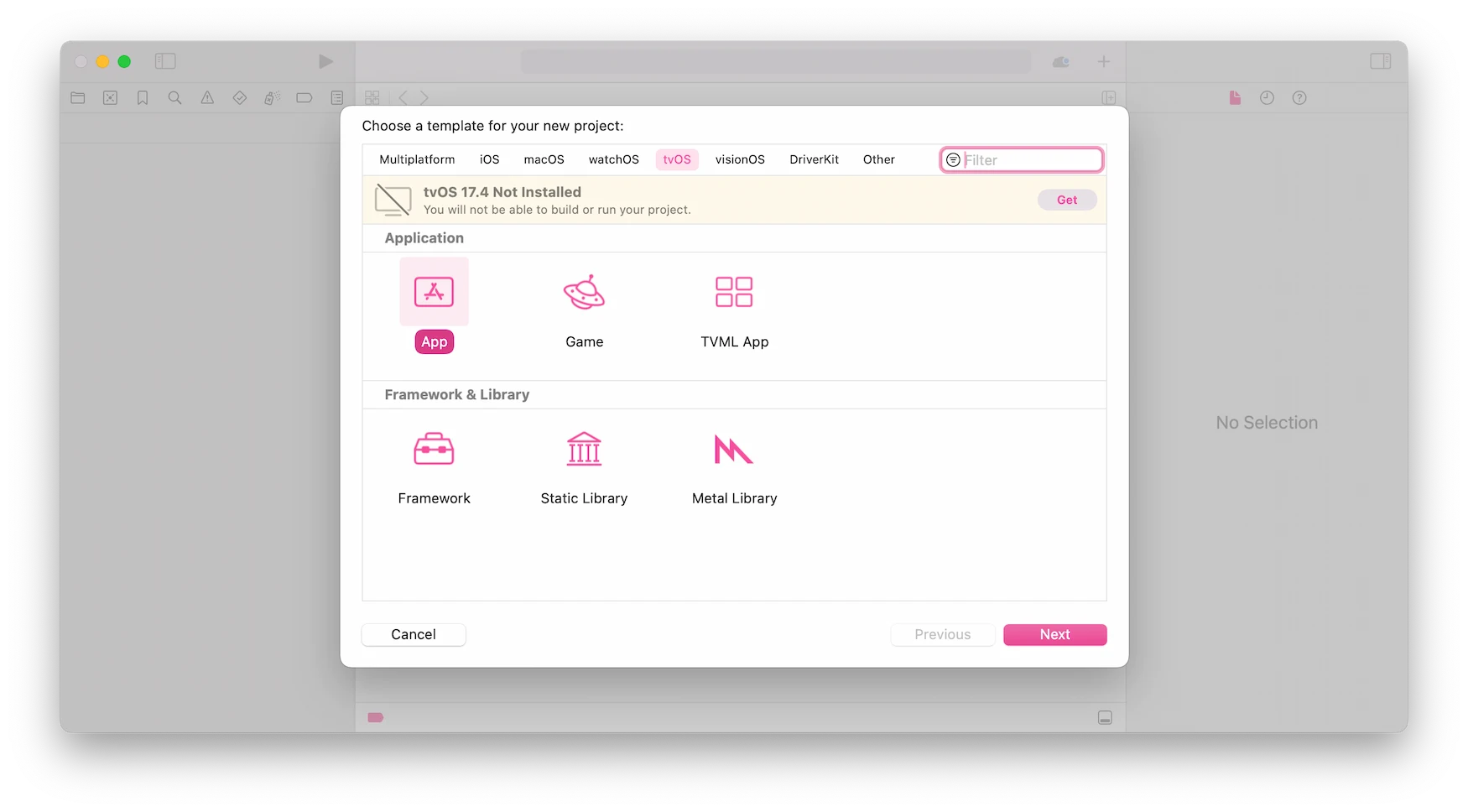Get the tvOS 17.4 platform
The height and width of the screenshot is (812, 1468).
pyautogui.click(x=1066, y=200)
